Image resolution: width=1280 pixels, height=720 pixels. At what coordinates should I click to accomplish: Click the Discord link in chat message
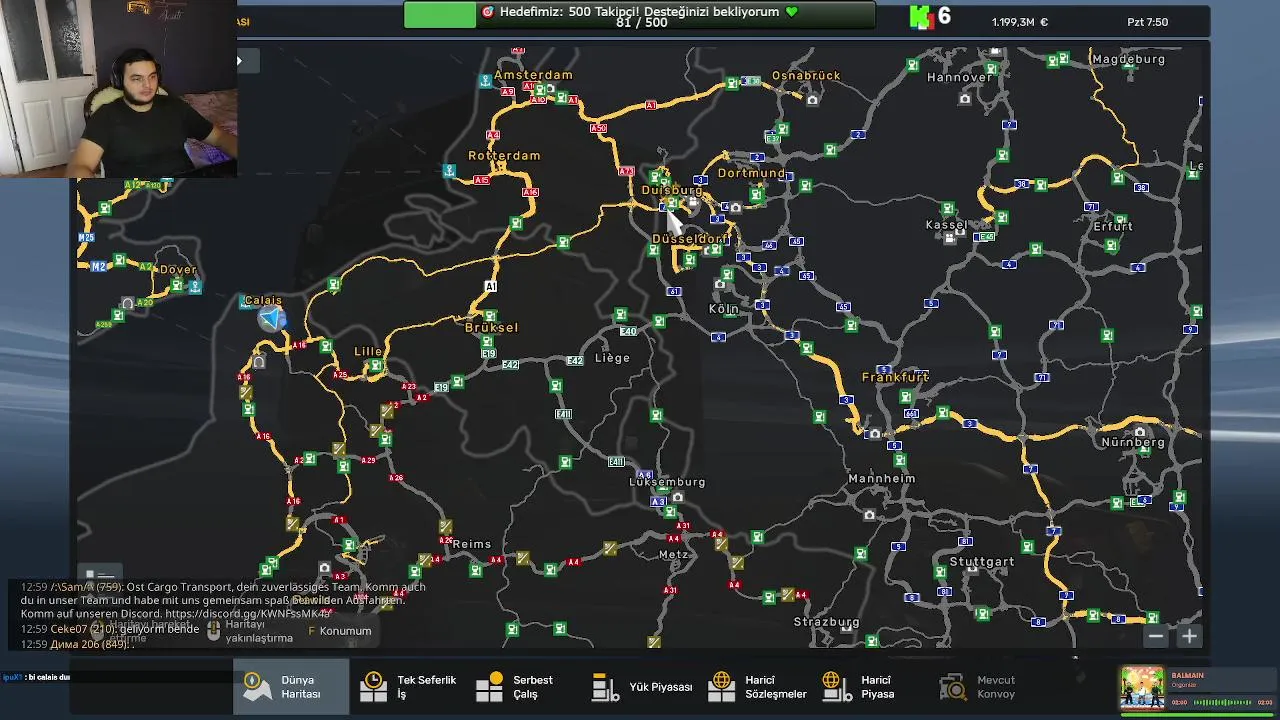pyautogui.click(x=247, y=614)
